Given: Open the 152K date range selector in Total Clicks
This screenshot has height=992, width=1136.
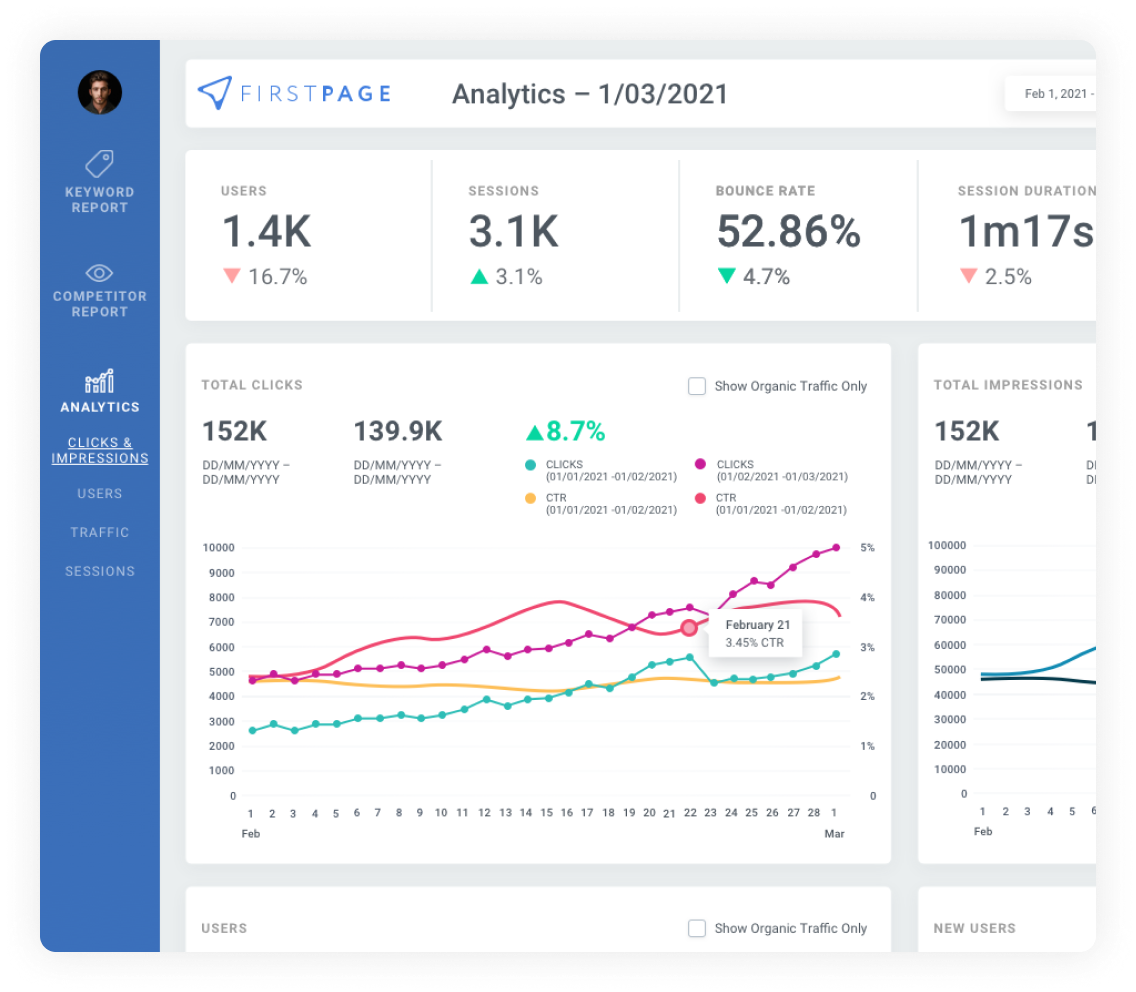Looking at the screenshot, I should click(x=245, y=472).
